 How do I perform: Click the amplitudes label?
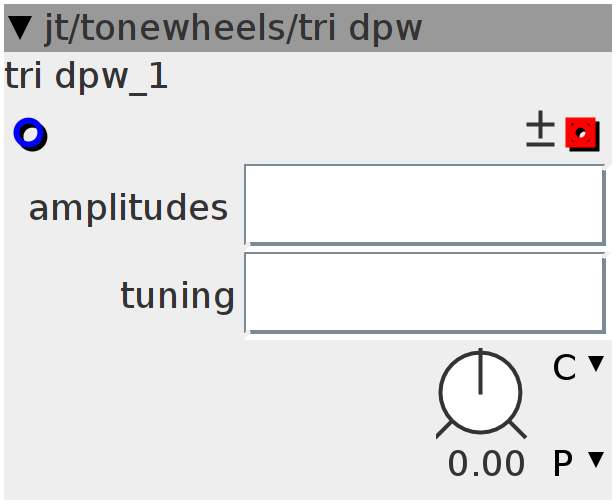click(x=128, y=208)
